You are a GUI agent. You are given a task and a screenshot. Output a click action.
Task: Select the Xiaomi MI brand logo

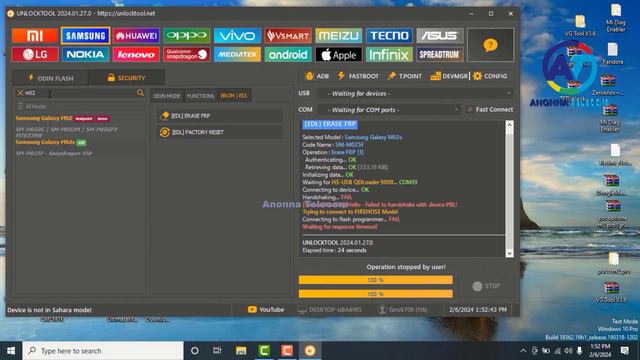(x=35, y=36)
